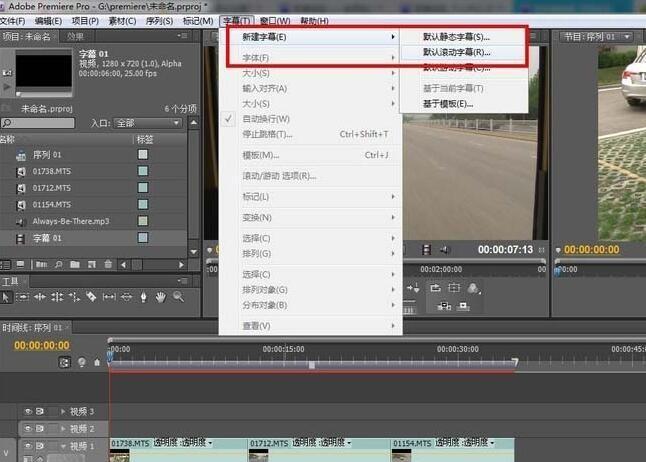646x462 pixels.
Task: Open 节目: 序列 01 monitor dropdown
Action: pyautogui.click(x=627, y=37)
